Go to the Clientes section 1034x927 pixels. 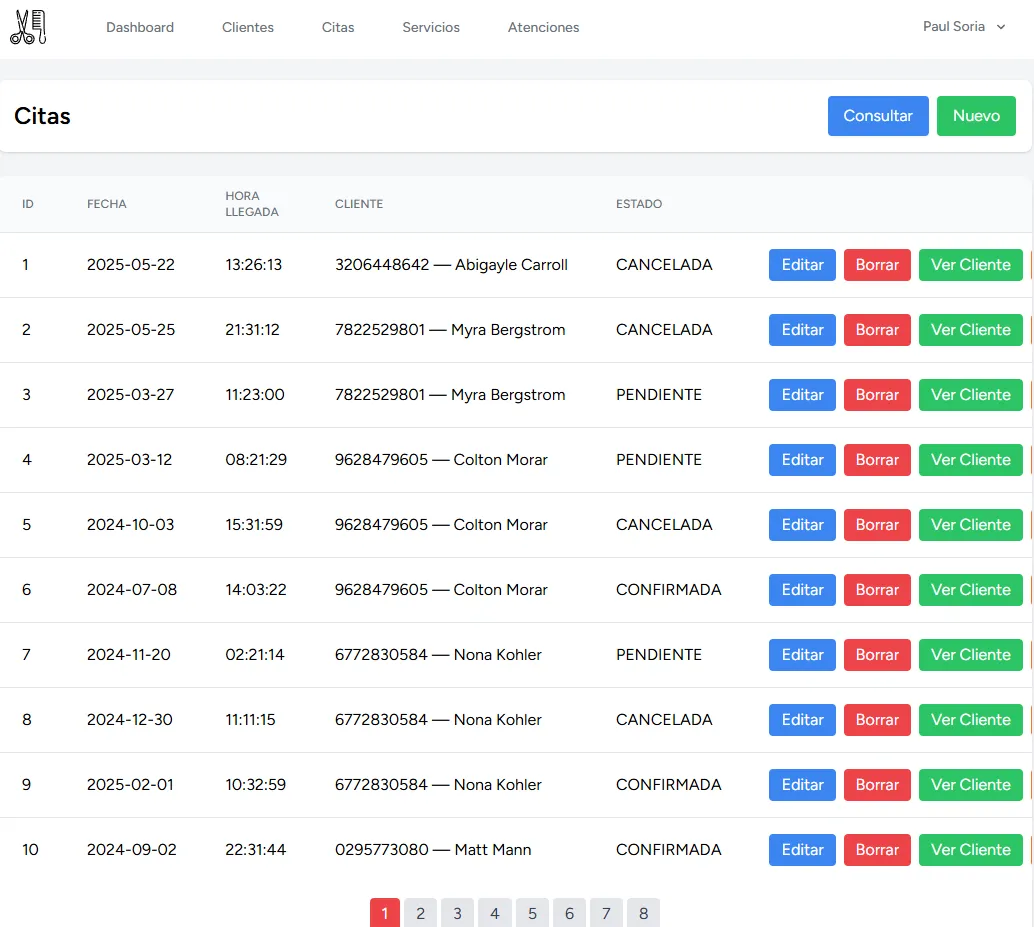point(248,28)
